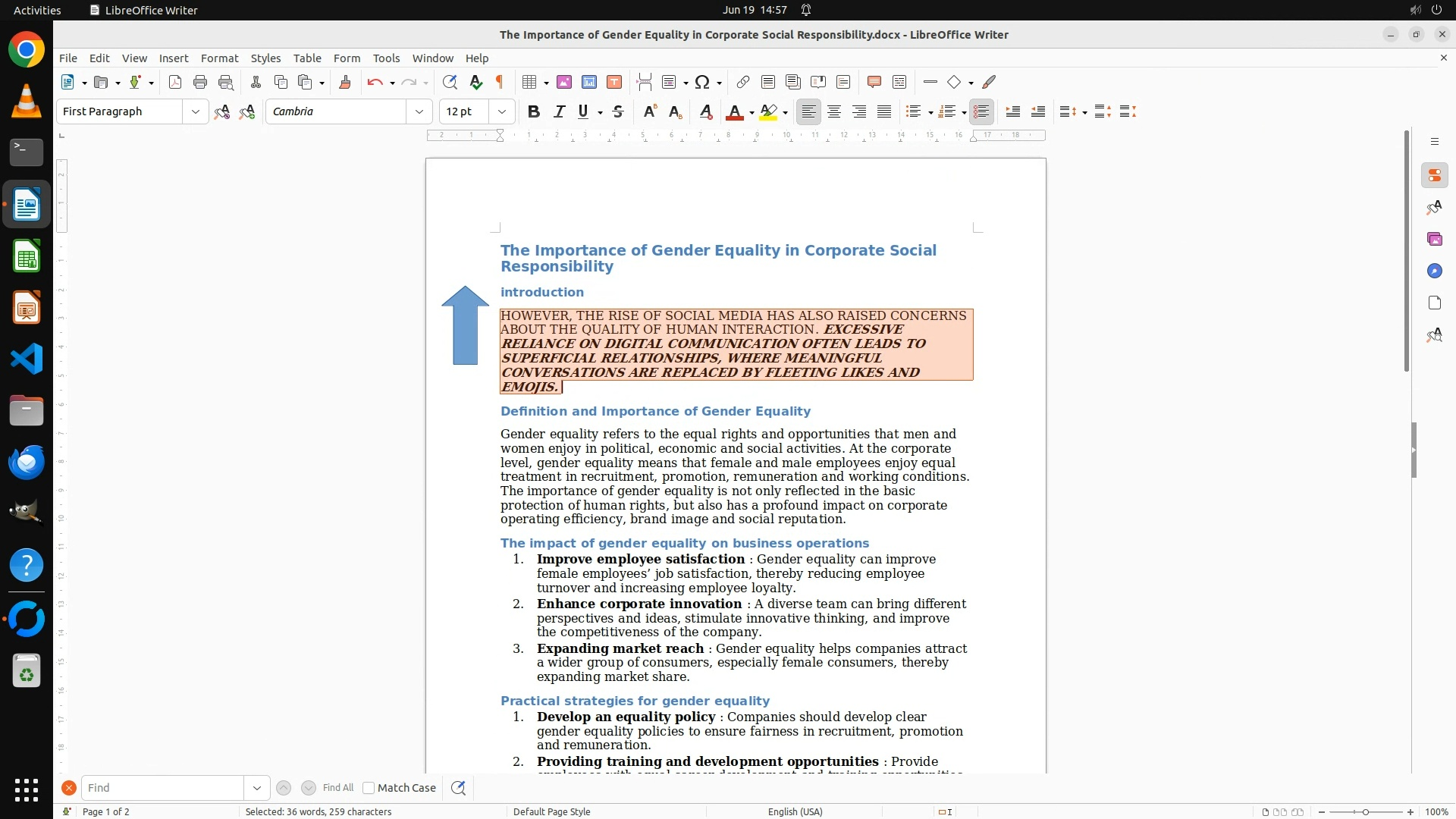Insert special character omega icon
This screenshot has width=1456, height=819.
click(x=702, y=82)
